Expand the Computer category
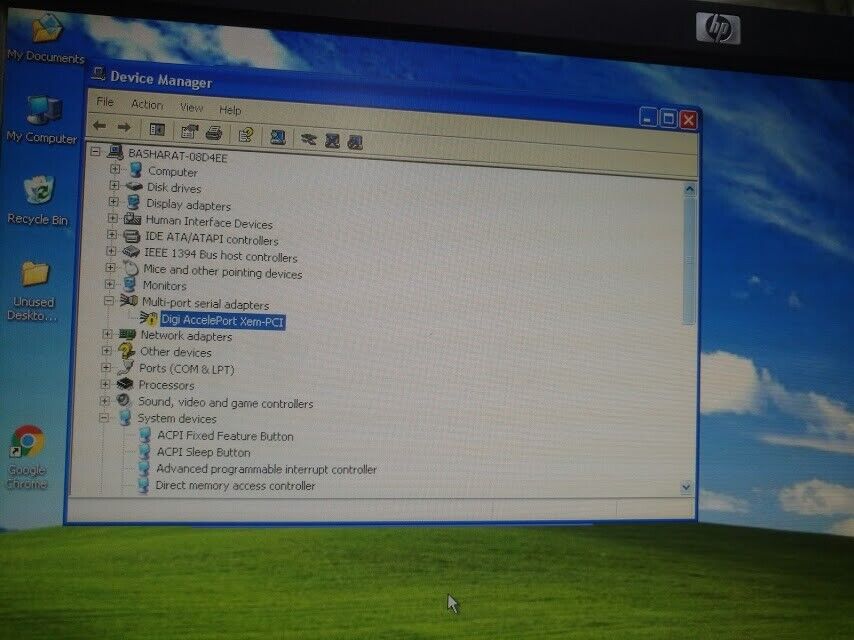Screen dimensions: 854x640 click(115, 169)
